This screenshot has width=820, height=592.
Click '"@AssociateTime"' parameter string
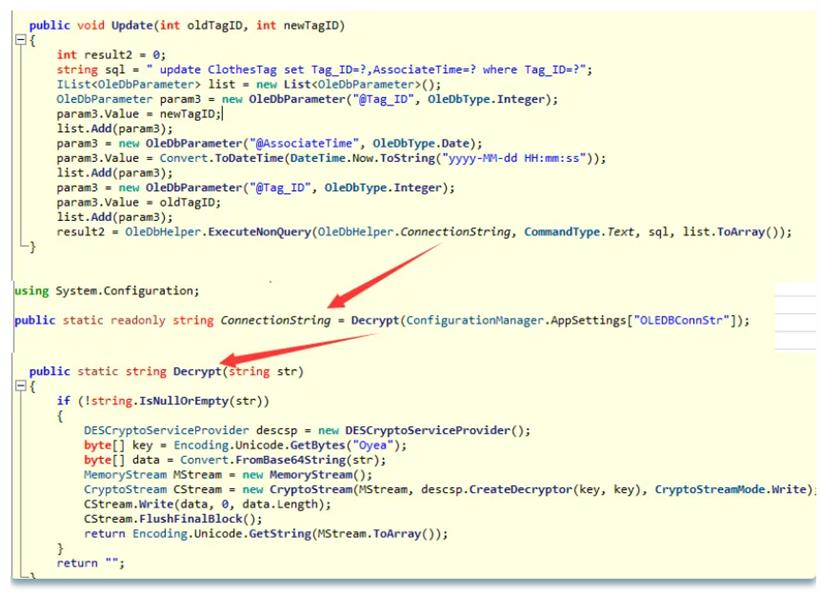[x=304, y=143]
